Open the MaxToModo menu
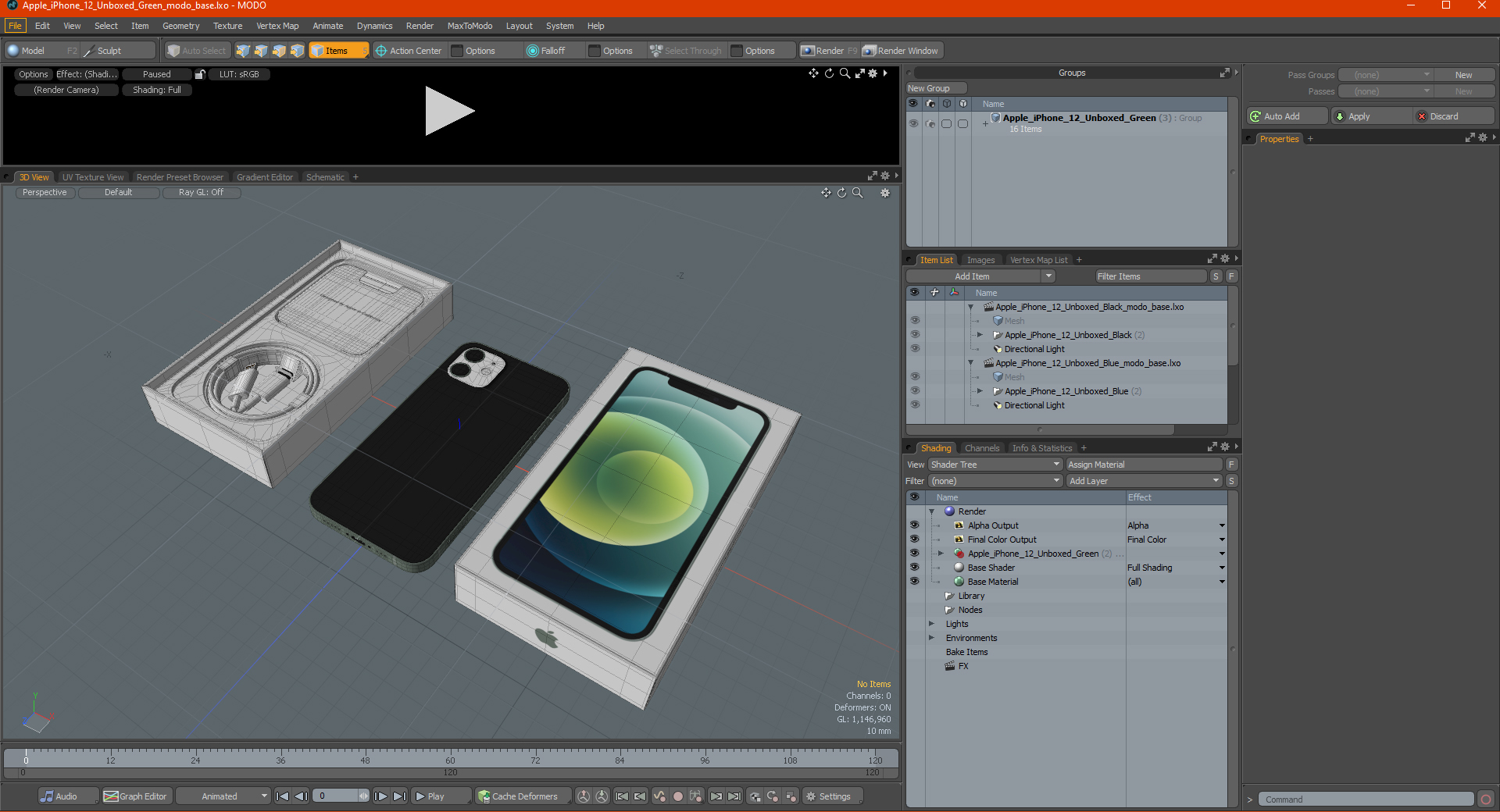 (x=470, y=26)
